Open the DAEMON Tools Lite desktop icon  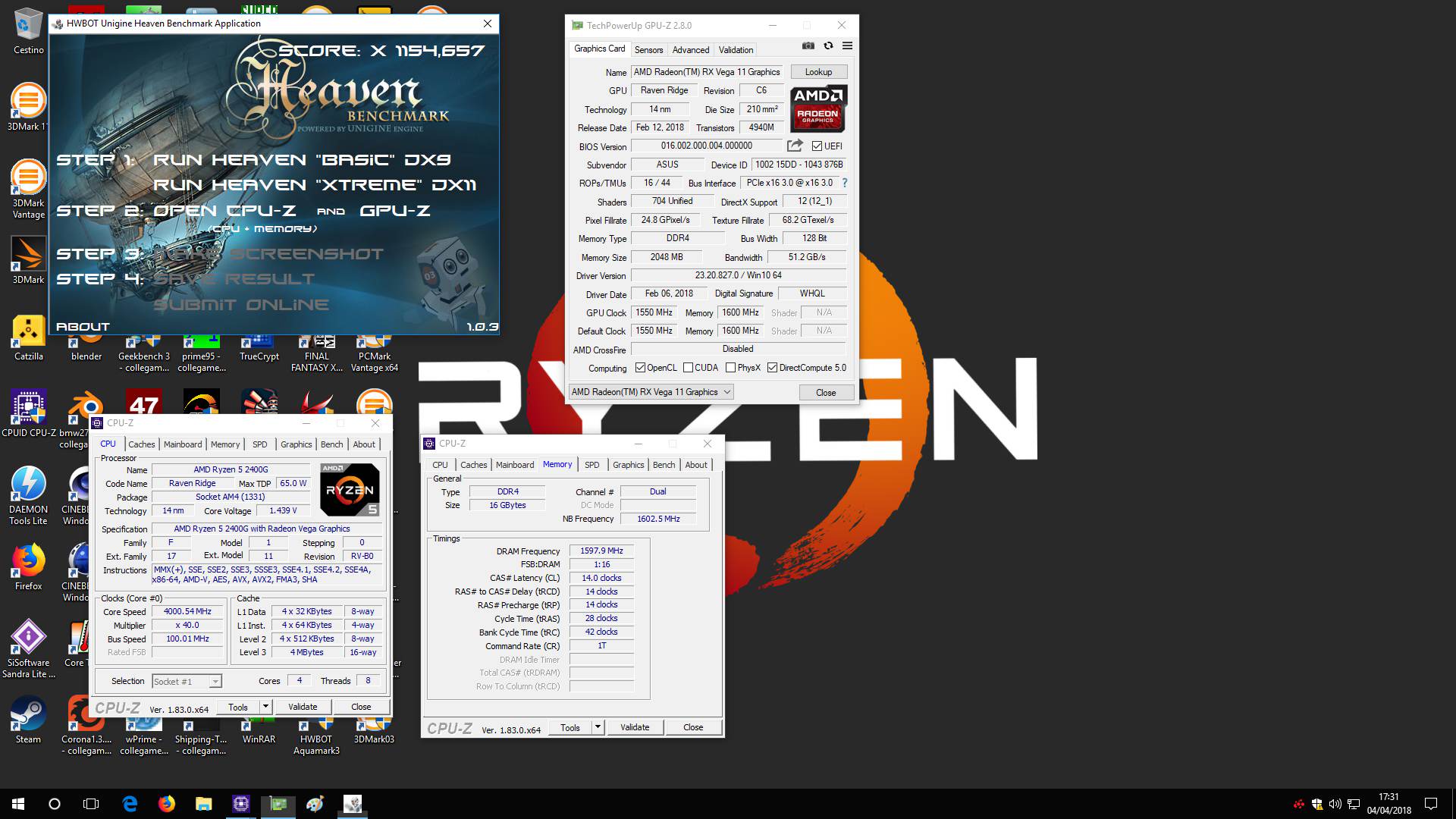28,496
